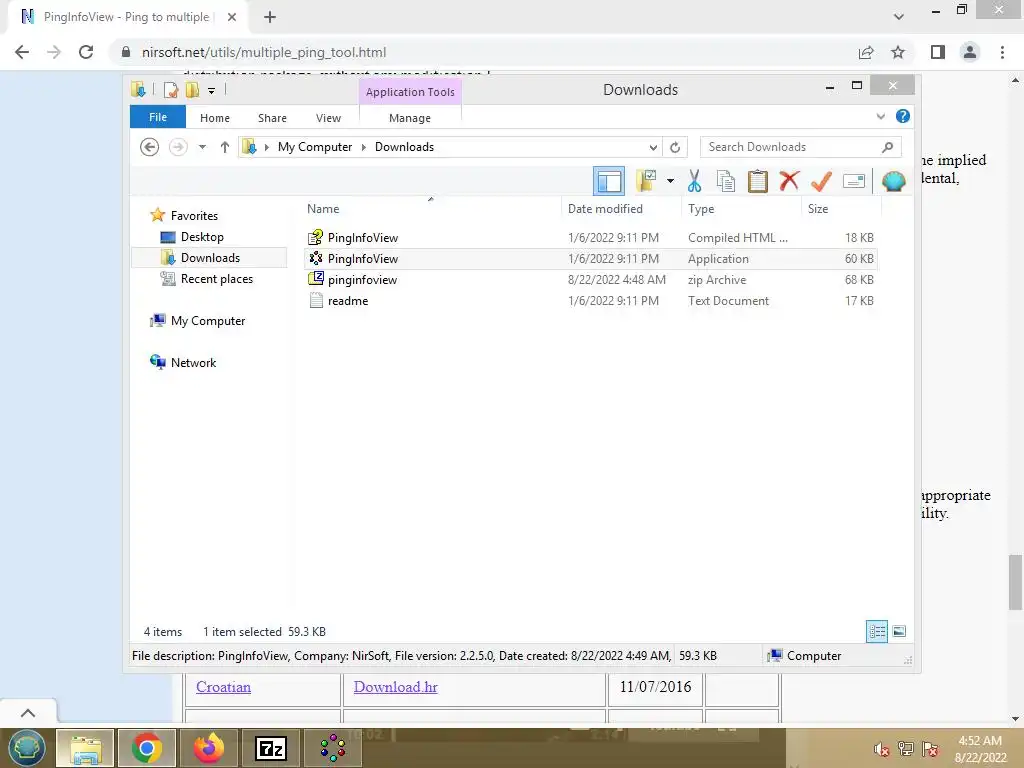Click the explorer Refresh button
Image resolution: width=1024 pixels, height=768 pixels.
click(x=675, y=147)
